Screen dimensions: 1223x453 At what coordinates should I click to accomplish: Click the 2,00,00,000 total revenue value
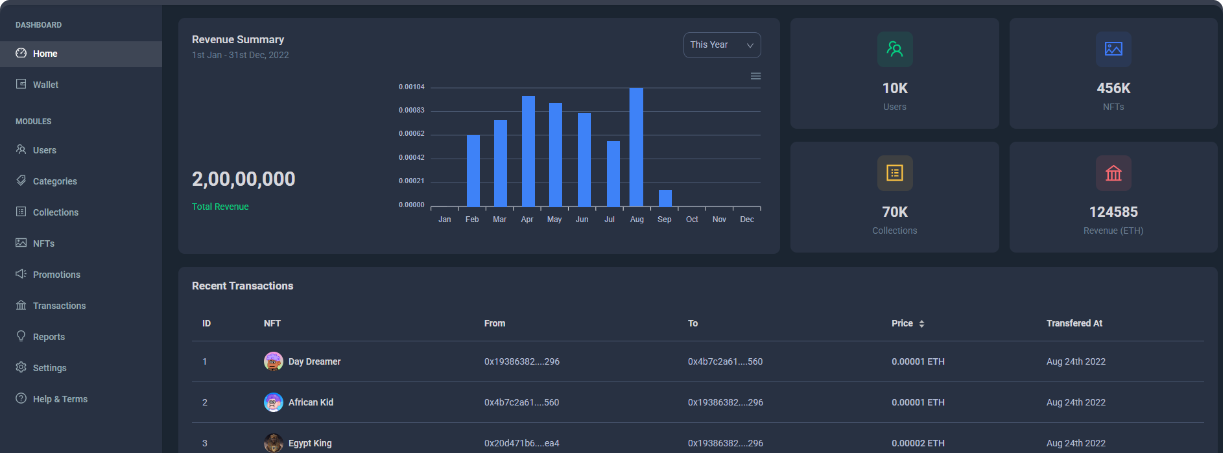(244, 180)
